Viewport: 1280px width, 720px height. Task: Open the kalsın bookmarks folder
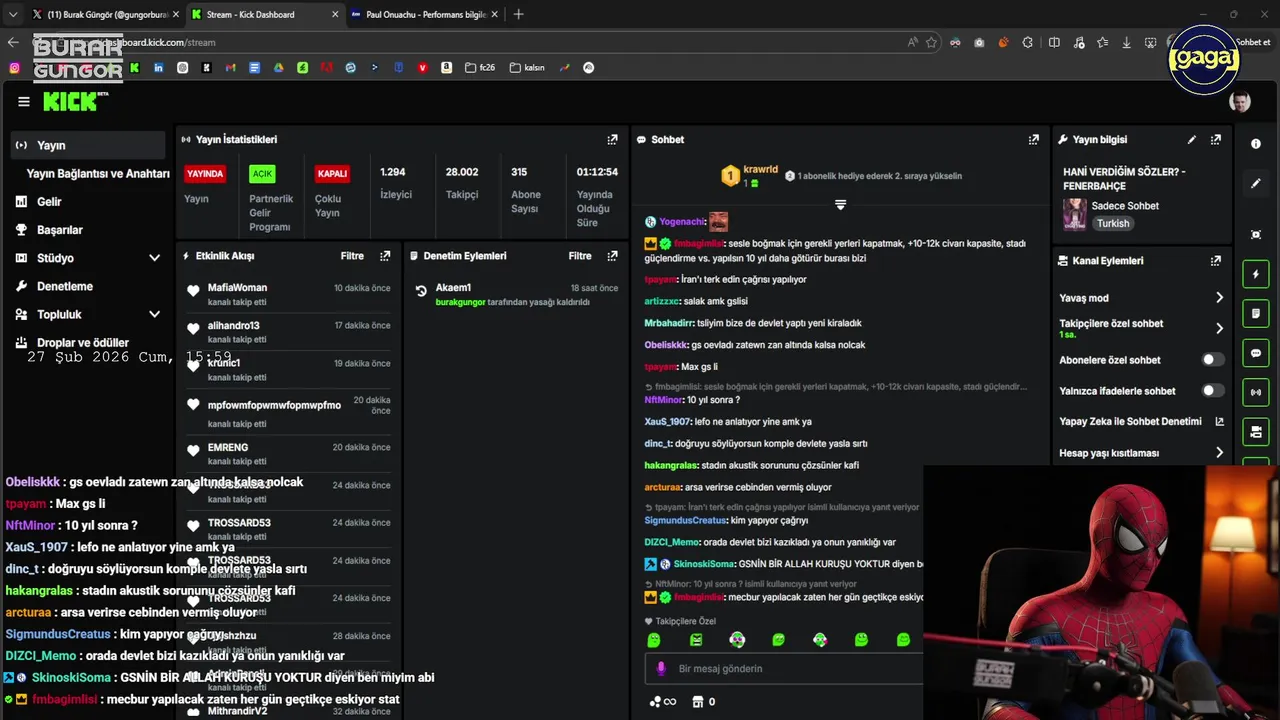click(527, 68)
